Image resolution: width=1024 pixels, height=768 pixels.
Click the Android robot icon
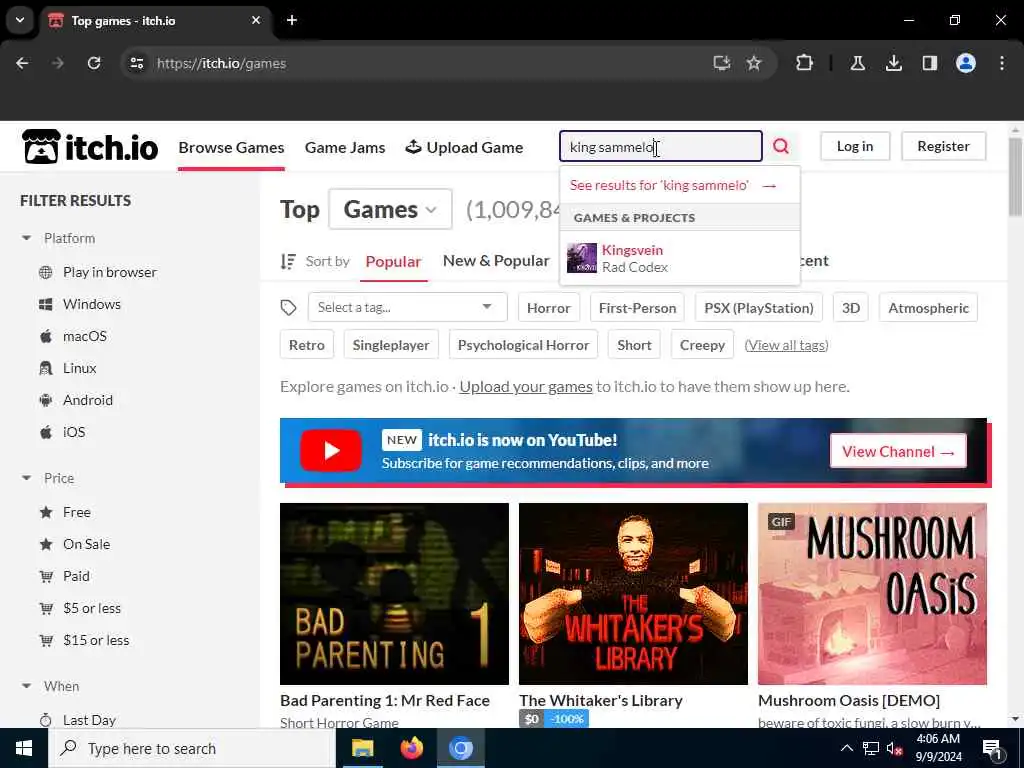(46, 400)
